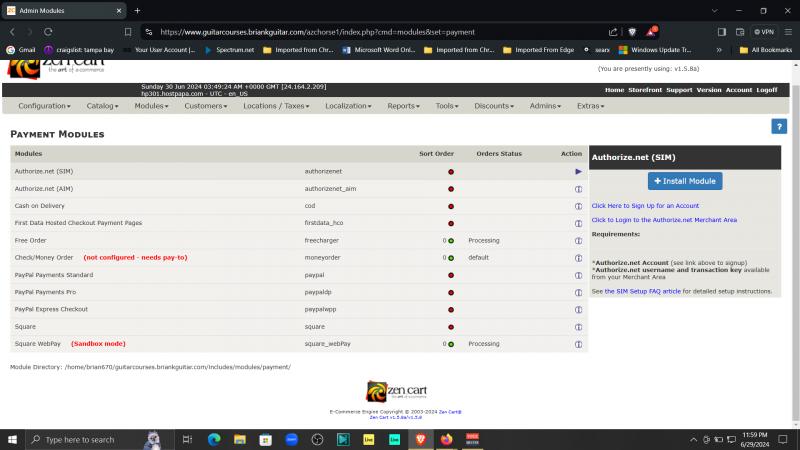Open the SIM Setup FAQ article link
Image resolution: width=800 pixels, height=450 pixels.
point(642,291)
